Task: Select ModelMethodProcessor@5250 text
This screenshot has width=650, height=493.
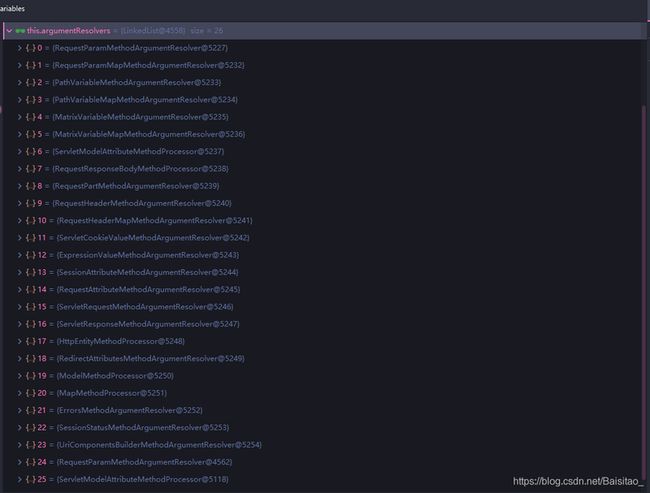Action: coord(115,376)
